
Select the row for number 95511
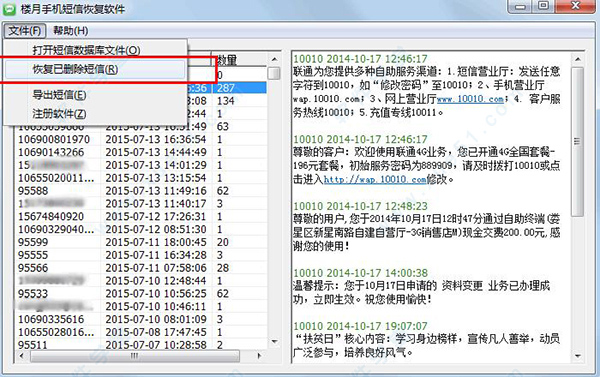(x=142, y=345)
